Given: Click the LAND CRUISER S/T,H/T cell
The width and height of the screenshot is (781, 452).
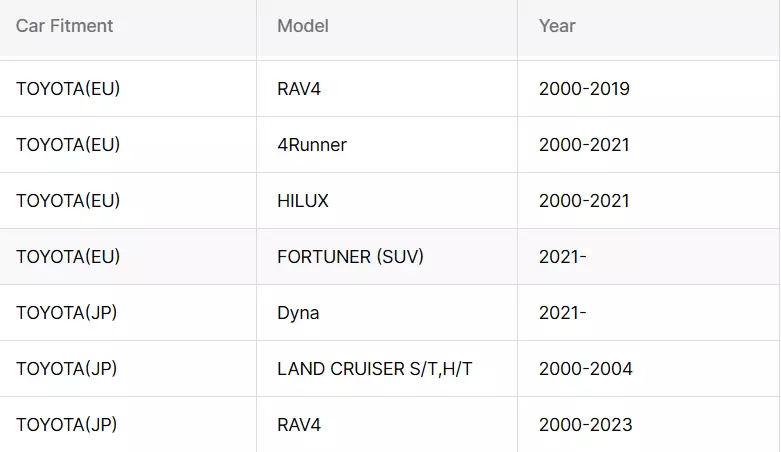Looking at the screenshot, I should [x=375, y=369].
